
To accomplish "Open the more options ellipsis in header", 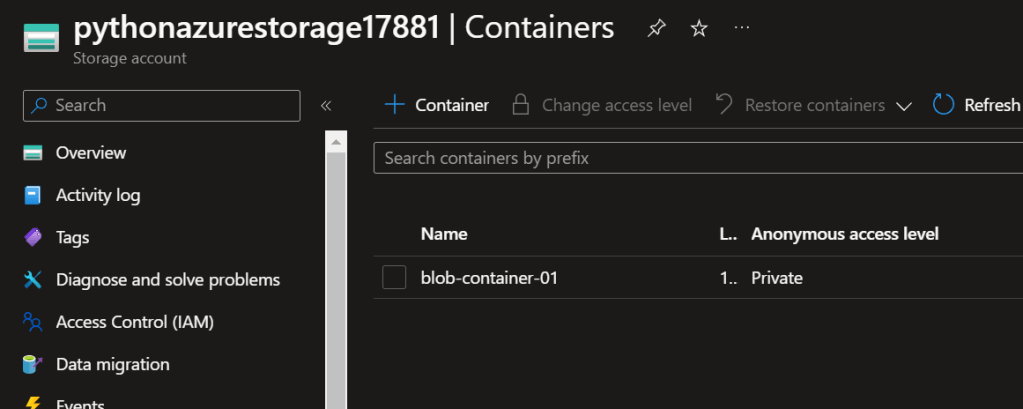I will point(742,28).
